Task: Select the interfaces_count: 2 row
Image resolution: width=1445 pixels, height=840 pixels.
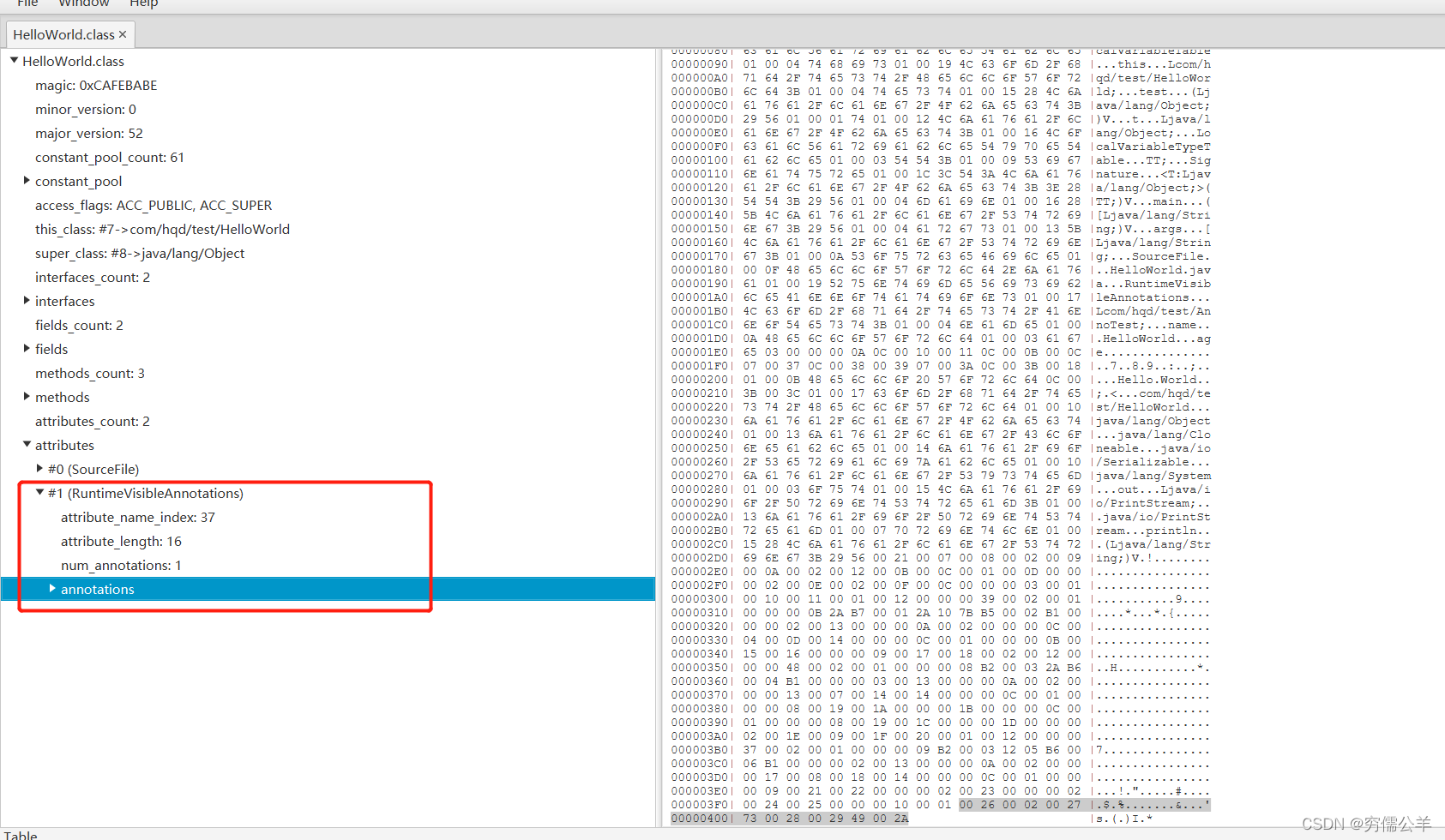Action: pyautogui.click(x=93, y=278)
